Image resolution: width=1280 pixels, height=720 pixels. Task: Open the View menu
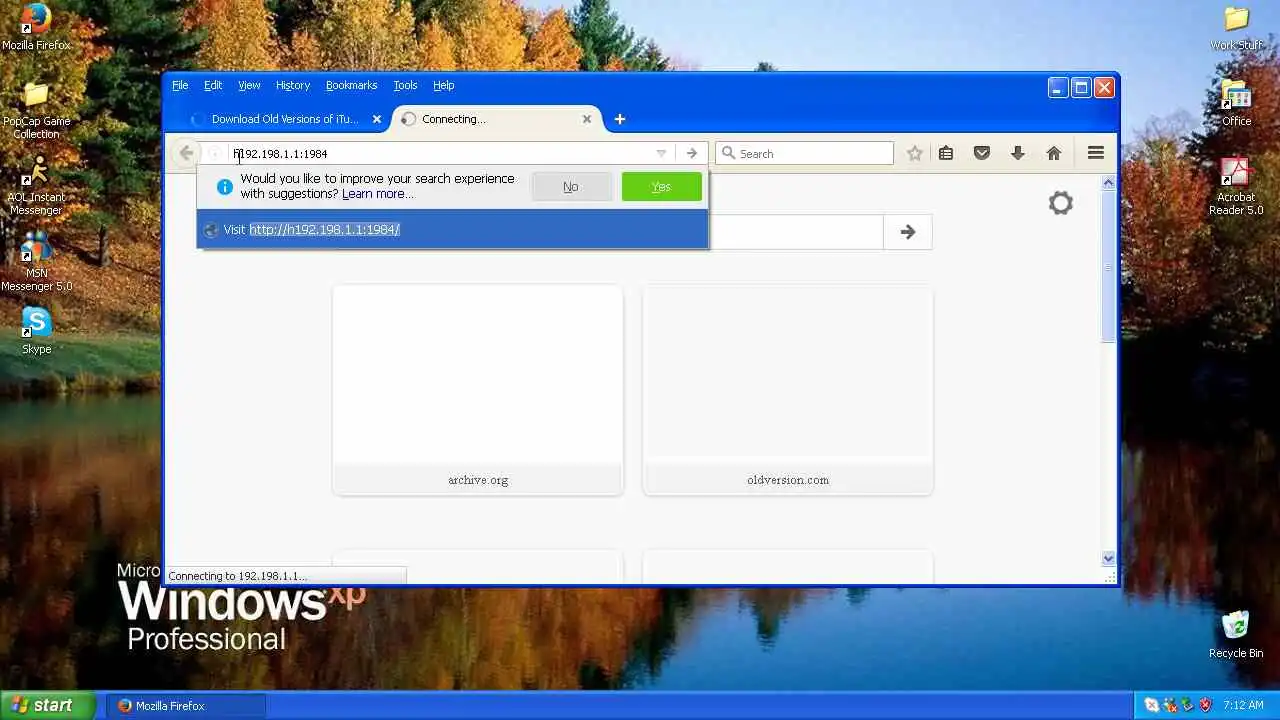249,85
